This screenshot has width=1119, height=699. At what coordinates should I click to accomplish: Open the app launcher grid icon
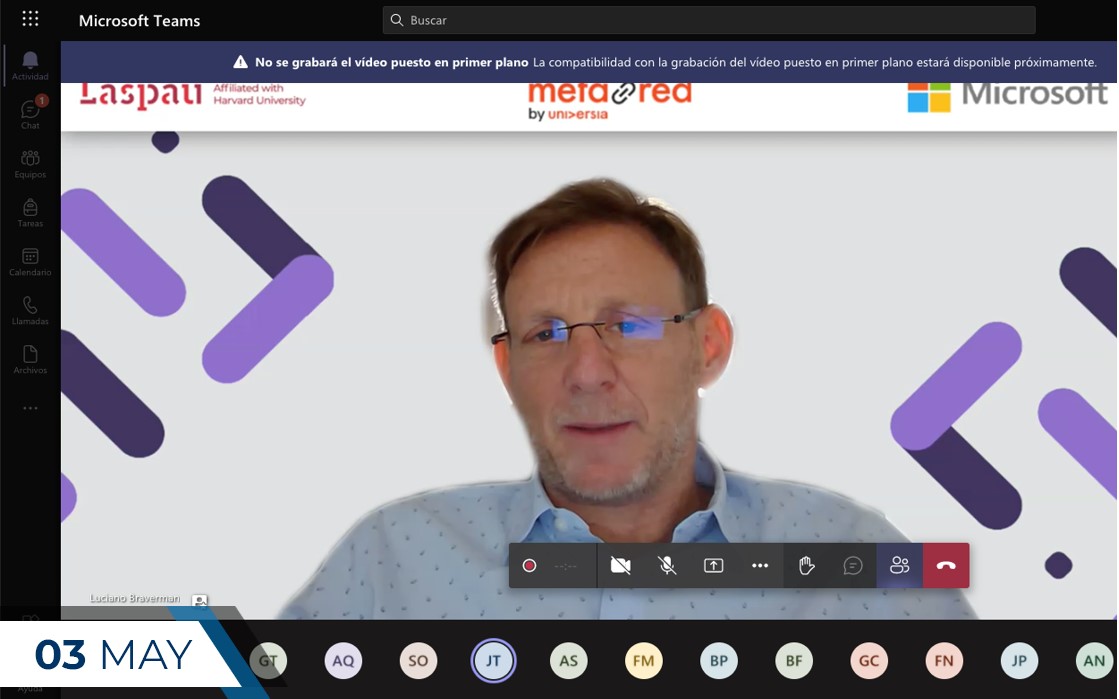(x=30, y=19)
